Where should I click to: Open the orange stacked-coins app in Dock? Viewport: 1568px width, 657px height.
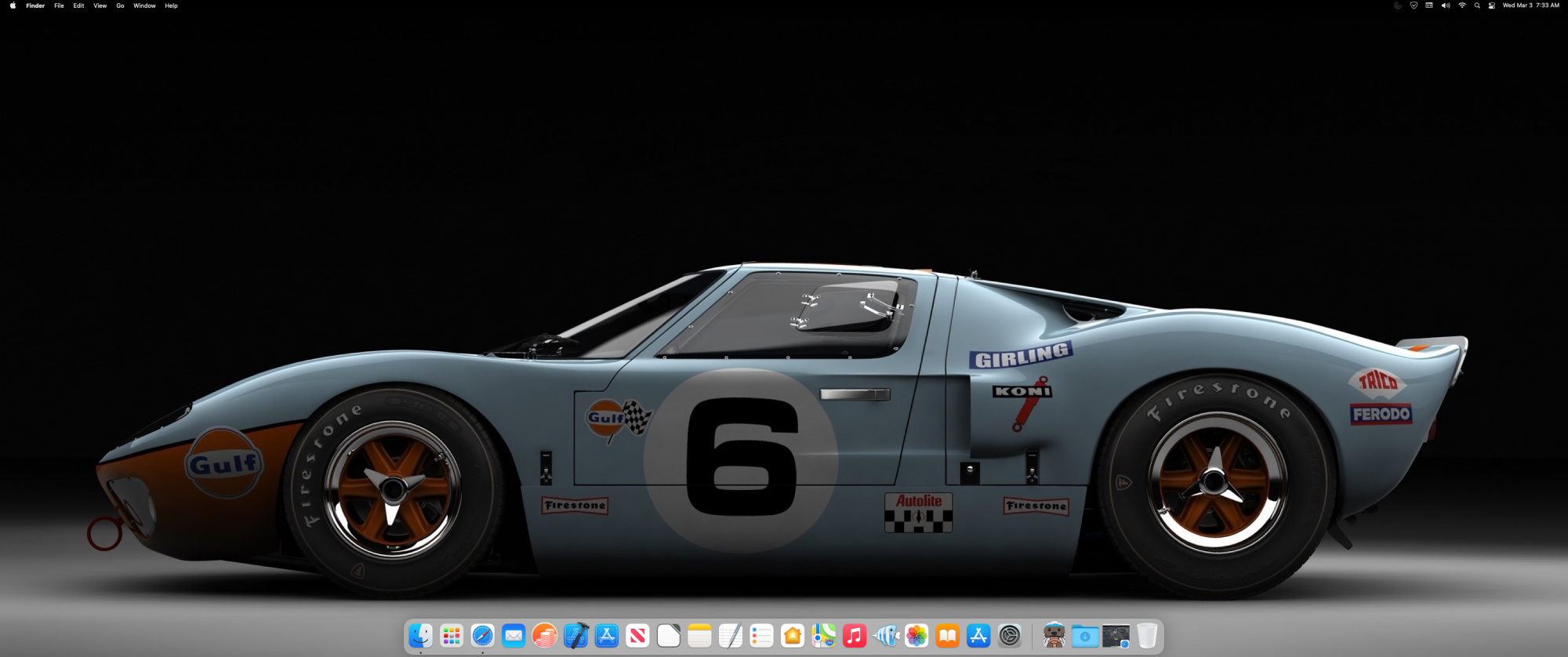click(x=544, y=636)
